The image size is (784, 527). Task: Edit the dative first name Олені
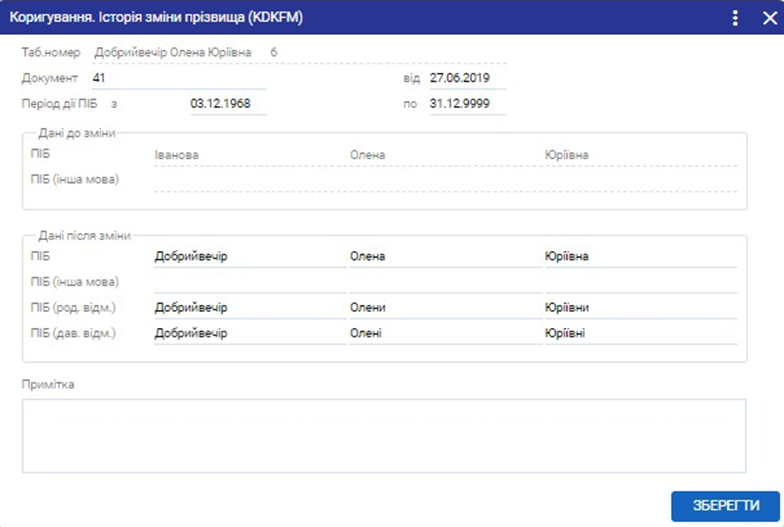[443, 334]
